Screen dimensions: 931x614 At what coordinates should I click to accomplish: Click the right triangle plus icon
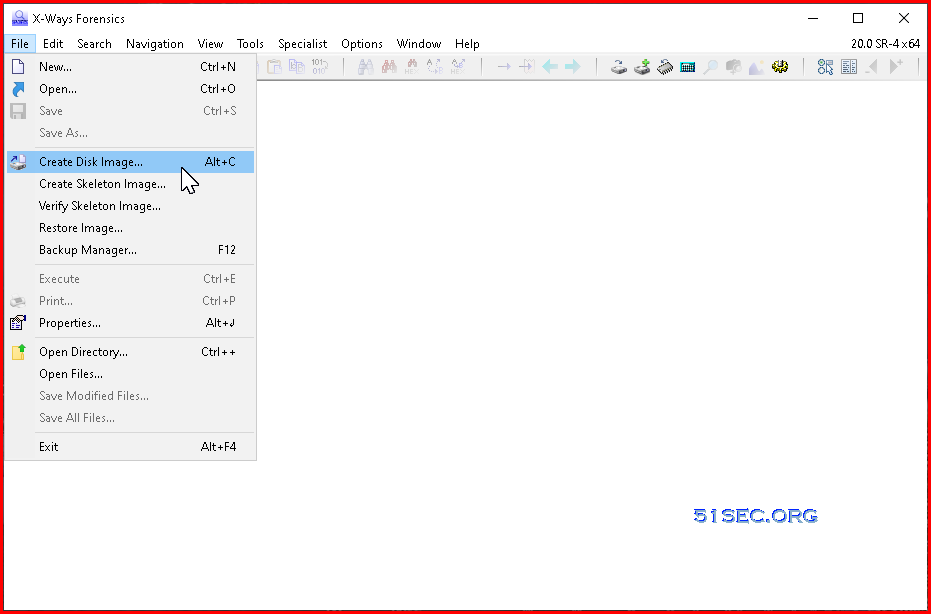point(895,67)
